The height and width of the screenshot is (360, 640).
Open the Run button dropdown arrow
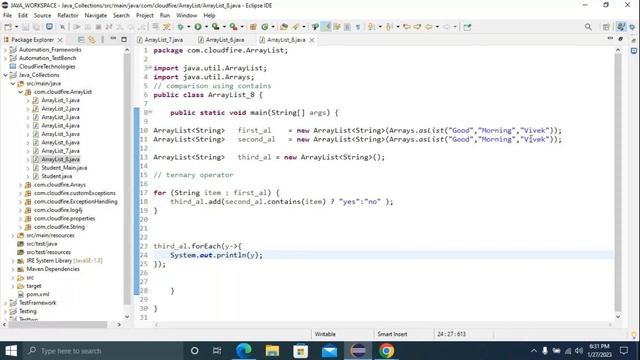[206, 27]
